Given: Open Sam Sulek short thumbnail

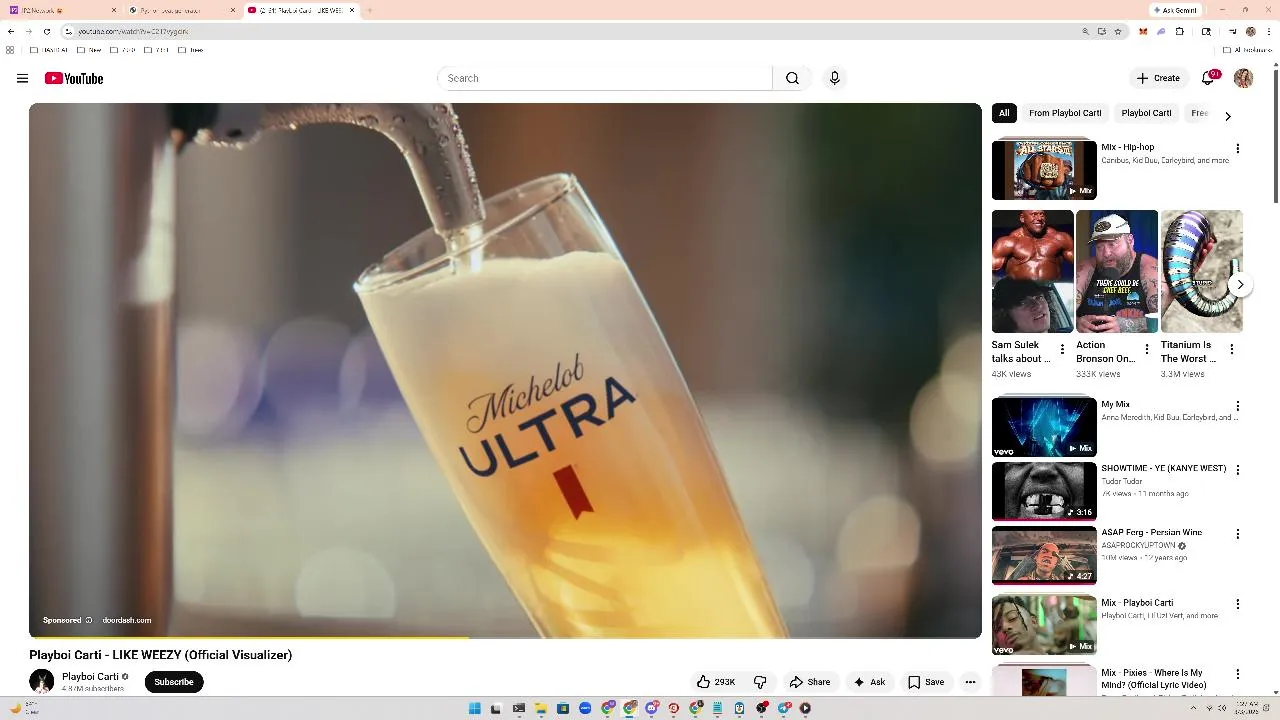Looking at the screenshot, I should [1032, 271].
